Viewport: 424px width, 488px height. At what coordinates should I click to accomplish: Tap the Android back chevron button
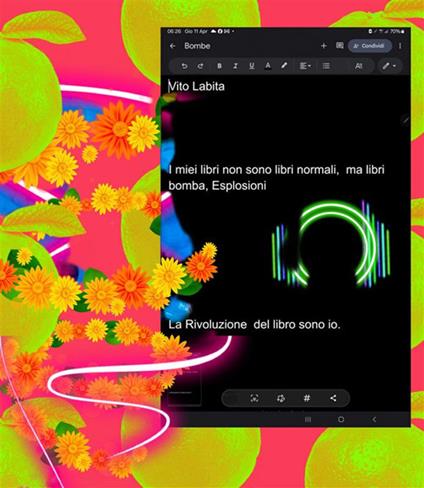[374, 419]
